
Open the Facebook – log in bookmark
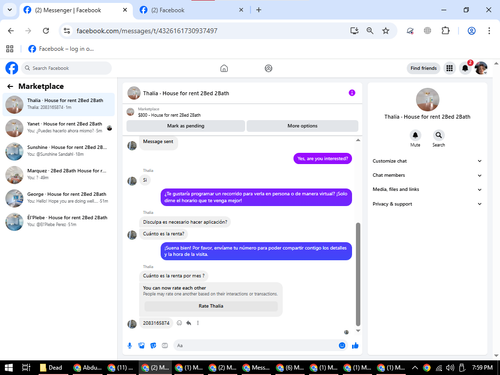[x=61, y=49]
